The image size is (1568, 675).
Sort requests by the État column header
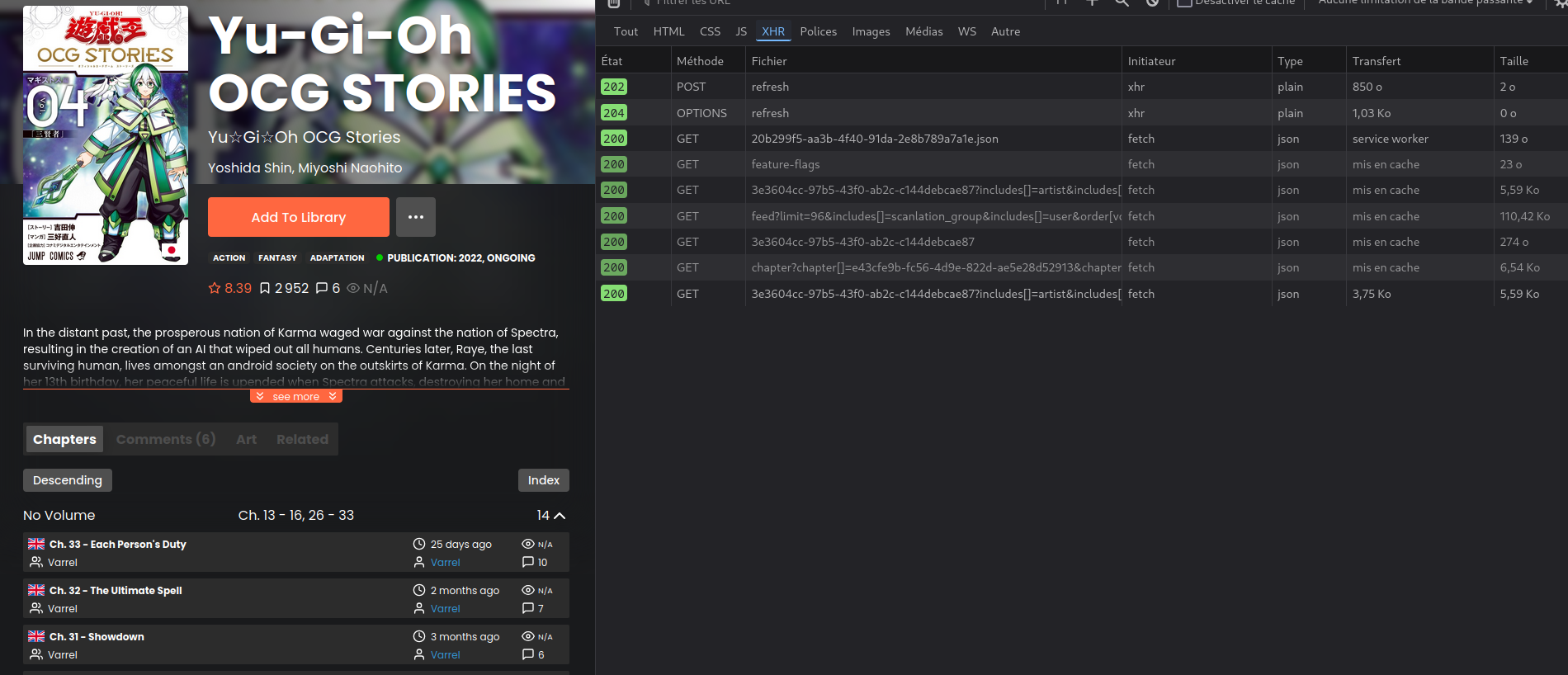click(x=633, y=61)
